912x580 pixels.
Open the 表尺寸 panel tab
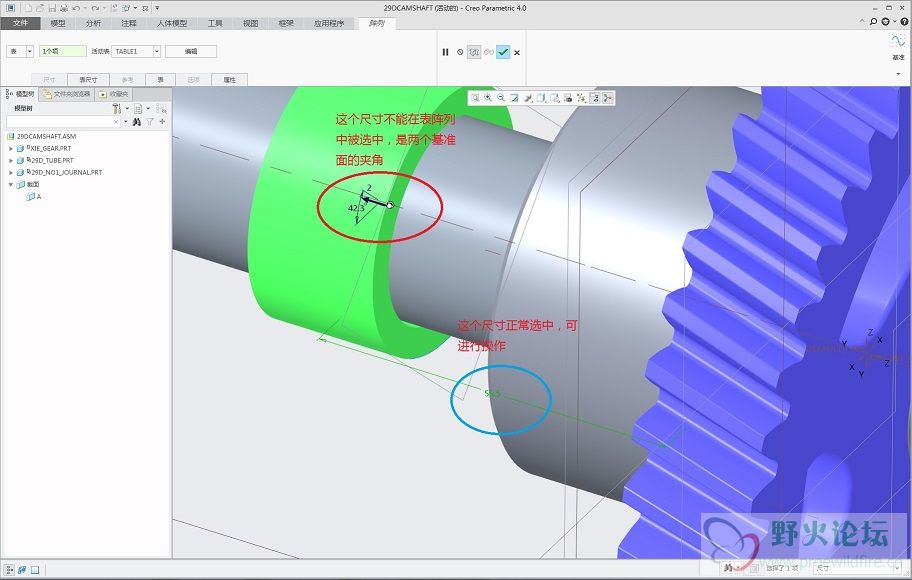pyautogui.click(x=88, y=80)
